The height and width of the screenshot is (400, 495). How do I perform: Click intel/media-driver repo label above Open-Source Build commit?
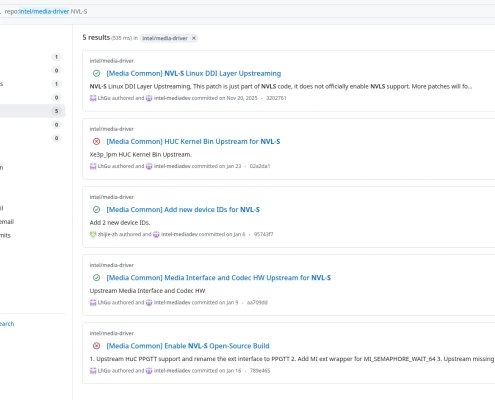(112, 333)
